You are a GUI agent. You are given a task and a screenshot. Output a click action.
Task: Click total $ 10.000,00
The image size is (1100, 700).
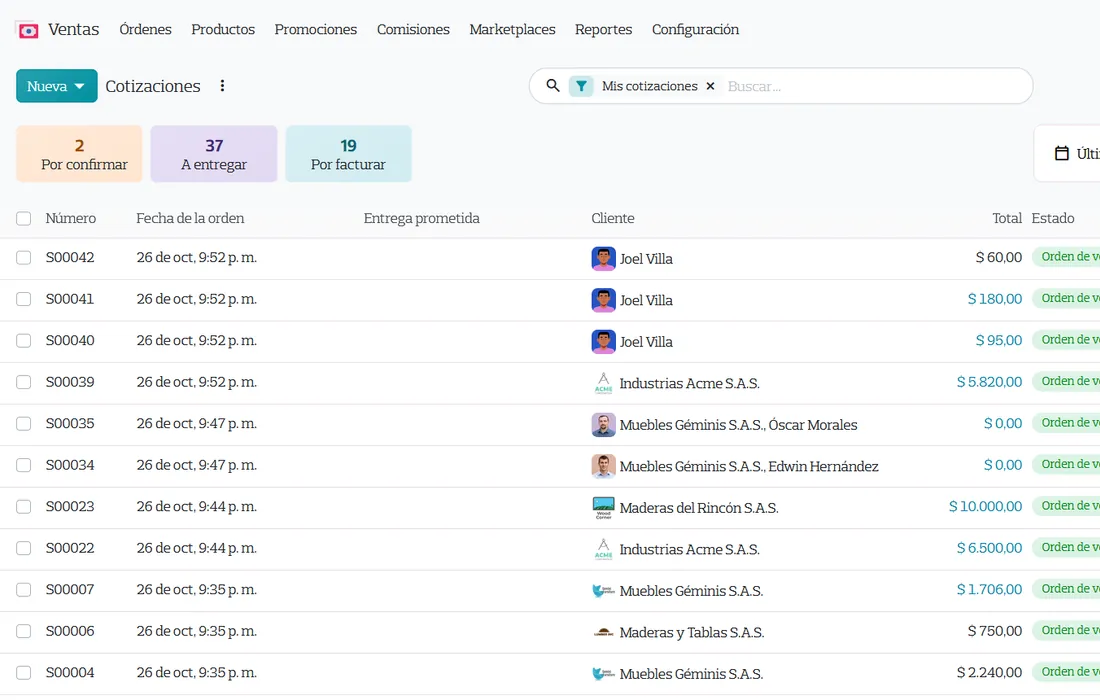(x=985, y=506)
